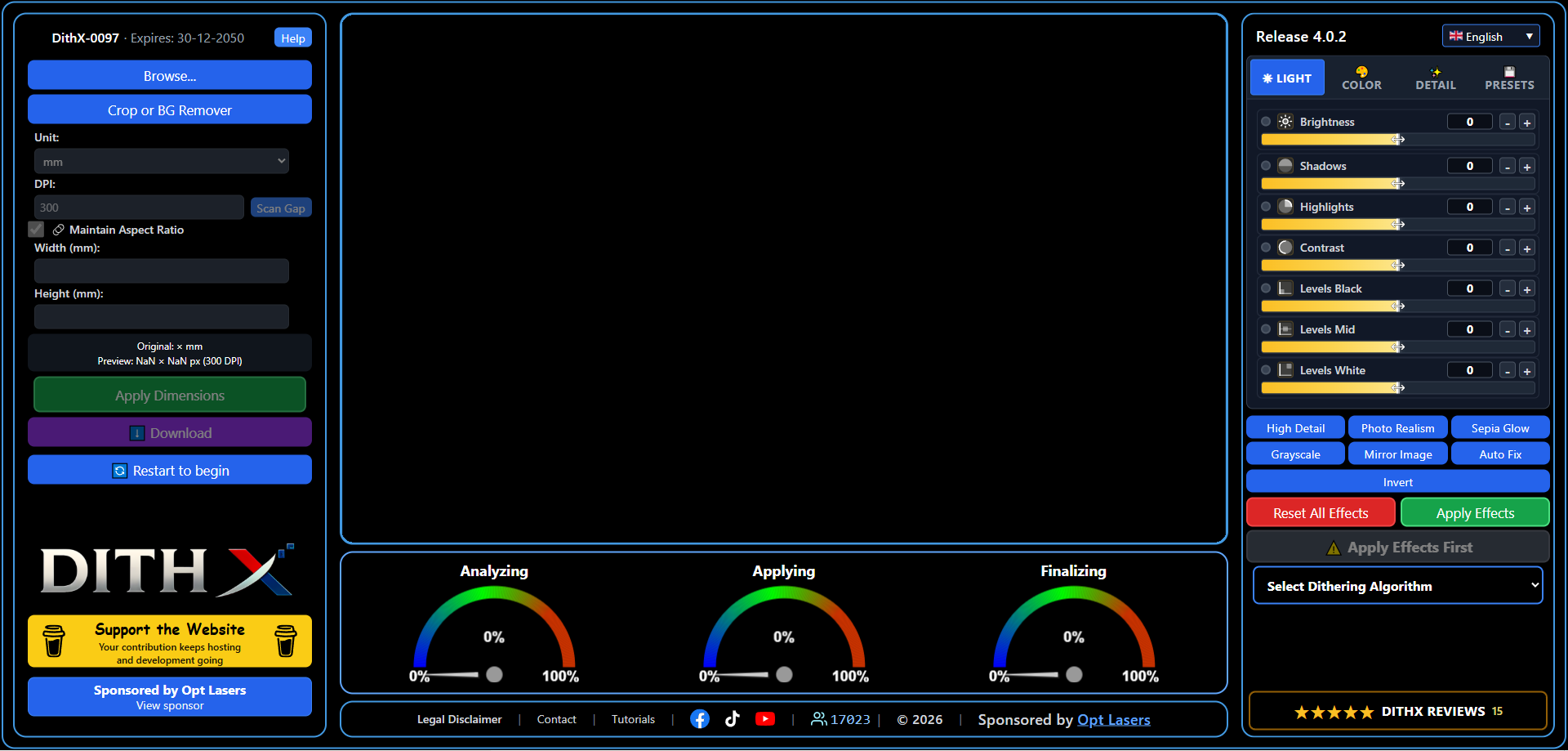1568x751 pixels.
Task: Click the Facebook icon in the footer
Action: 700,719
